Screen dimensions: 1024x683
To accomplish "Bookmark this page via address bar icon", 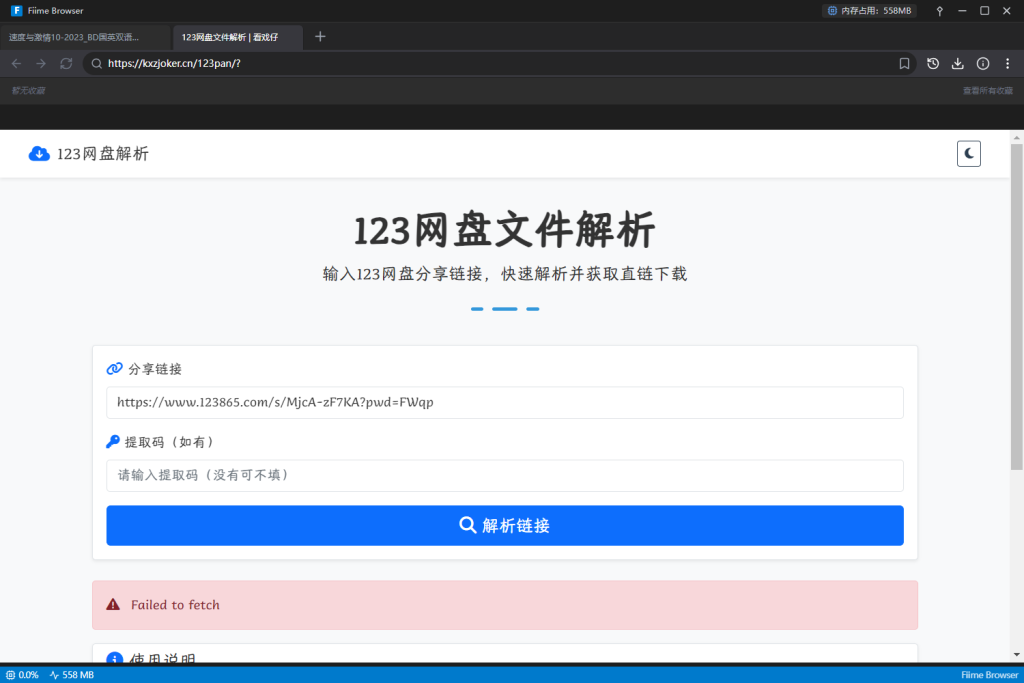I will (904, 64).
